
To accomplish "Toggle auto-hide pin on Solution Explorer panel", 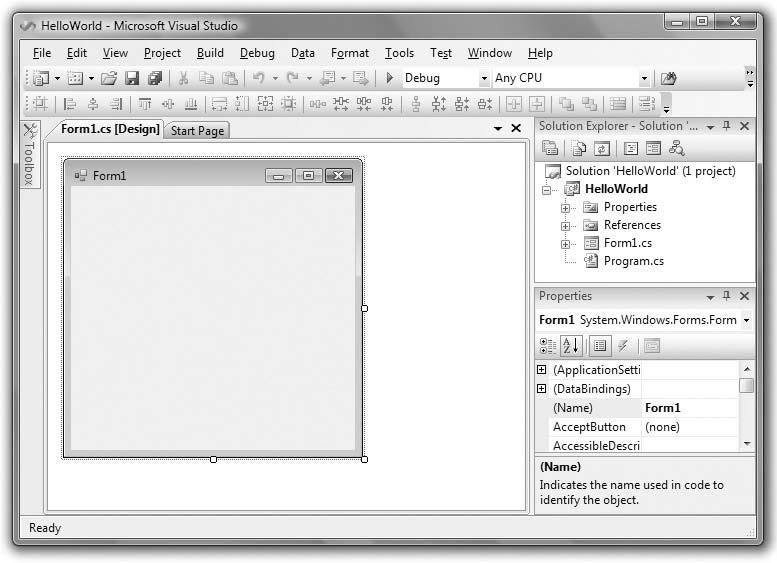I will pos(726,126).
